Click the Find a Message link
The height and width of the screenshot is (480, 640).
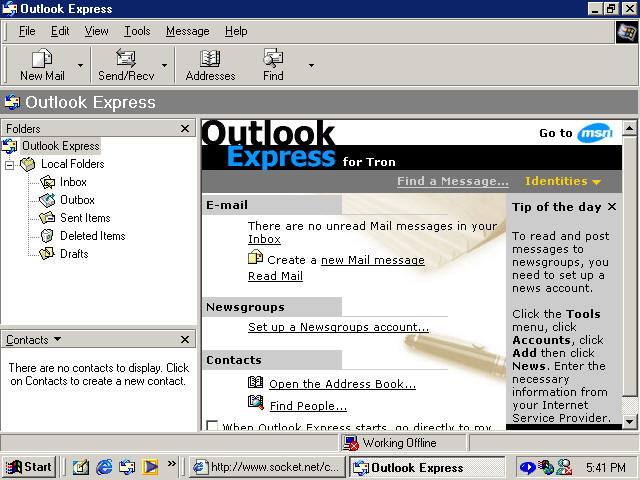point(453,181)
